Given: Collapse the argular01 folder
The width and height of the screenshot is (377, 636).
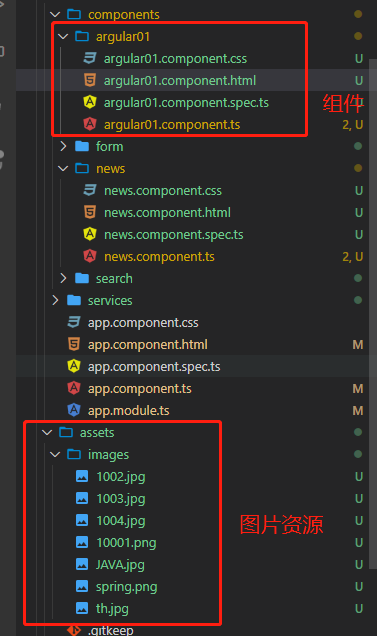Looking at the screenshot, I should (x=63, y=37).
